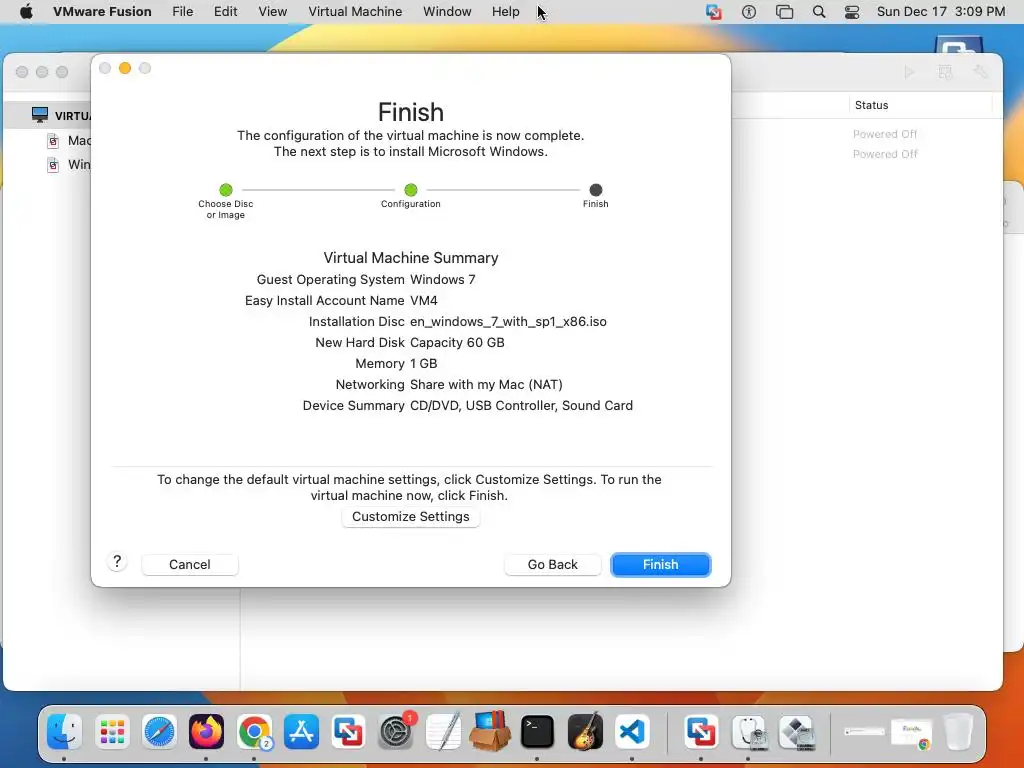Click the Settings wrench icon in library toolbar

tap(980, 72)
